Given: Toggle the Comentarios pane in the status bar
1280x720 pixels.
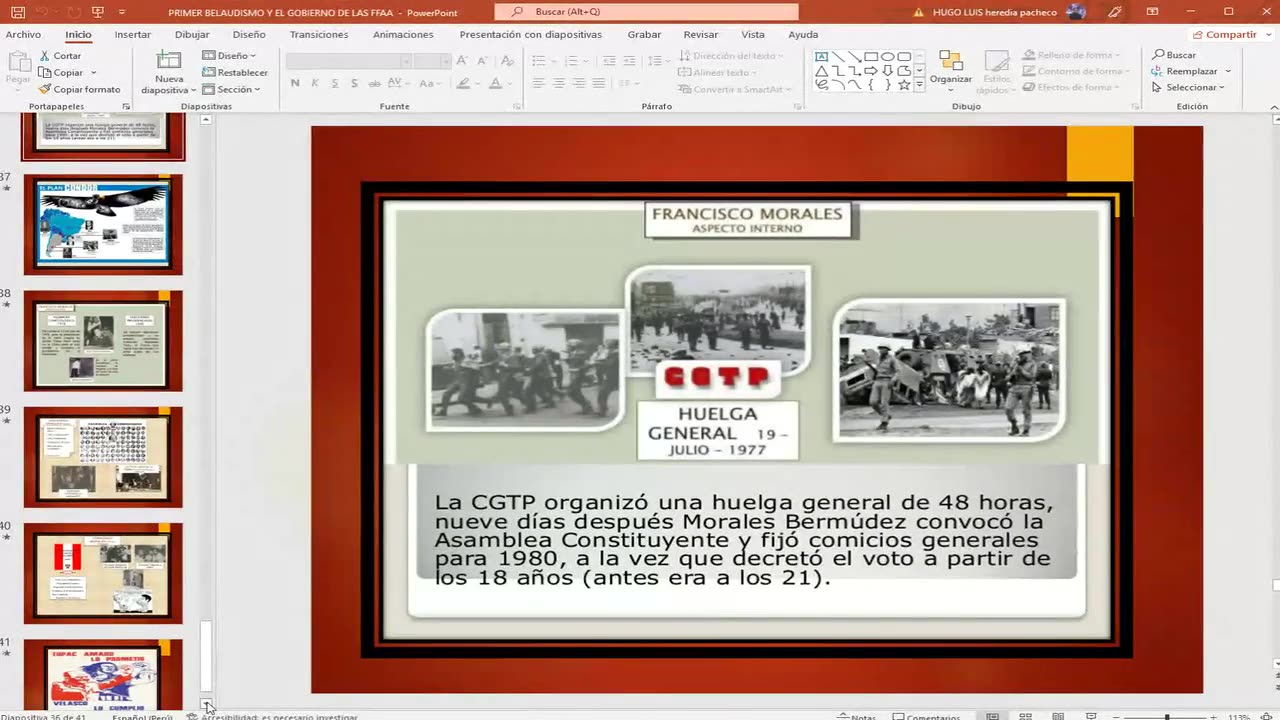Looking at the screenshot, I should point(927,716).
